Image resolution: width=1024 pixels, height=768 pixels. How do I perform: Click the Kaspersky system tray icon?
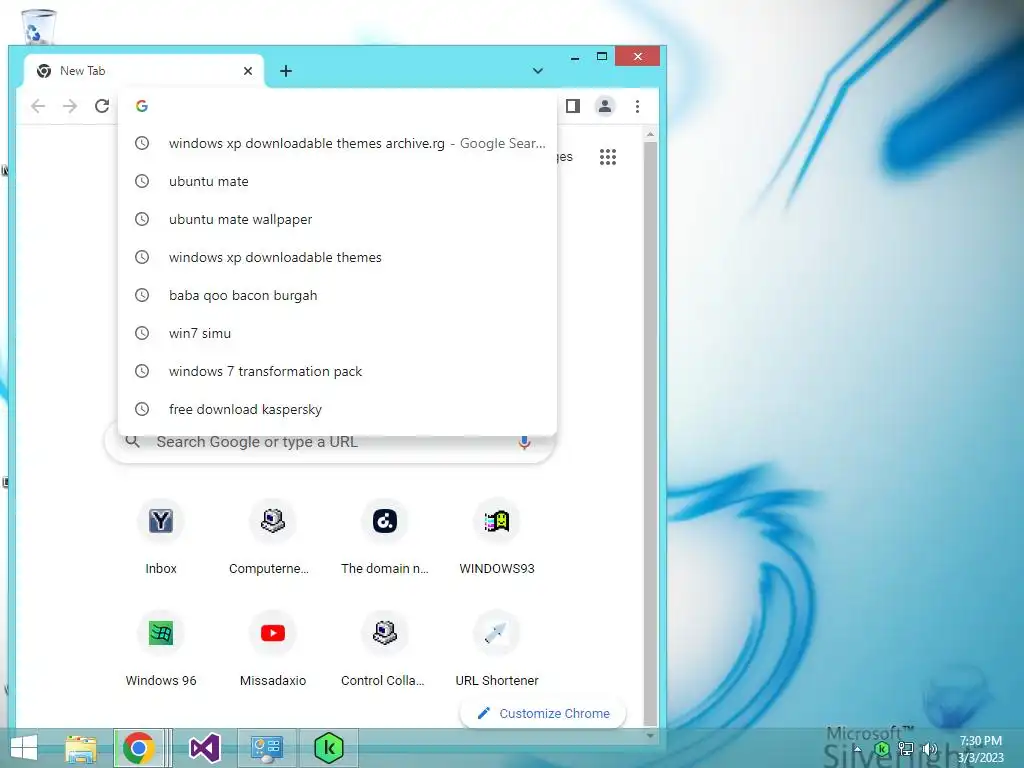(881, 749)
